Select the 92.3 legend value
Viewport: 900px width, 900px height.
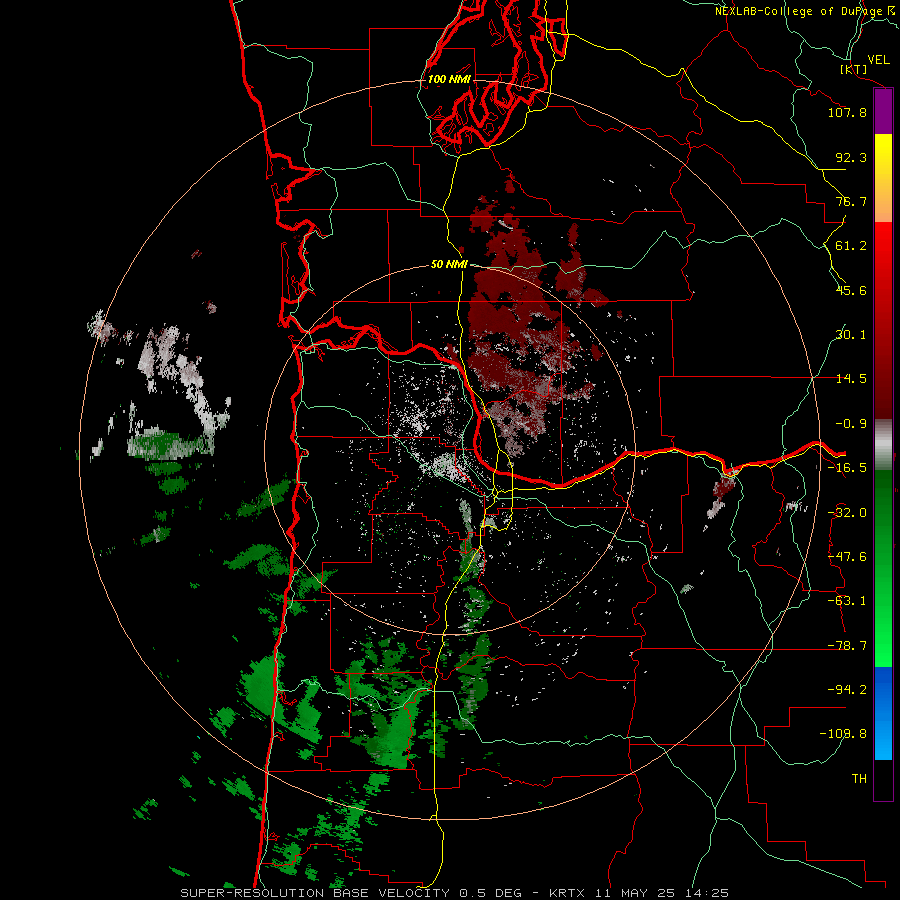click(851, 157)
